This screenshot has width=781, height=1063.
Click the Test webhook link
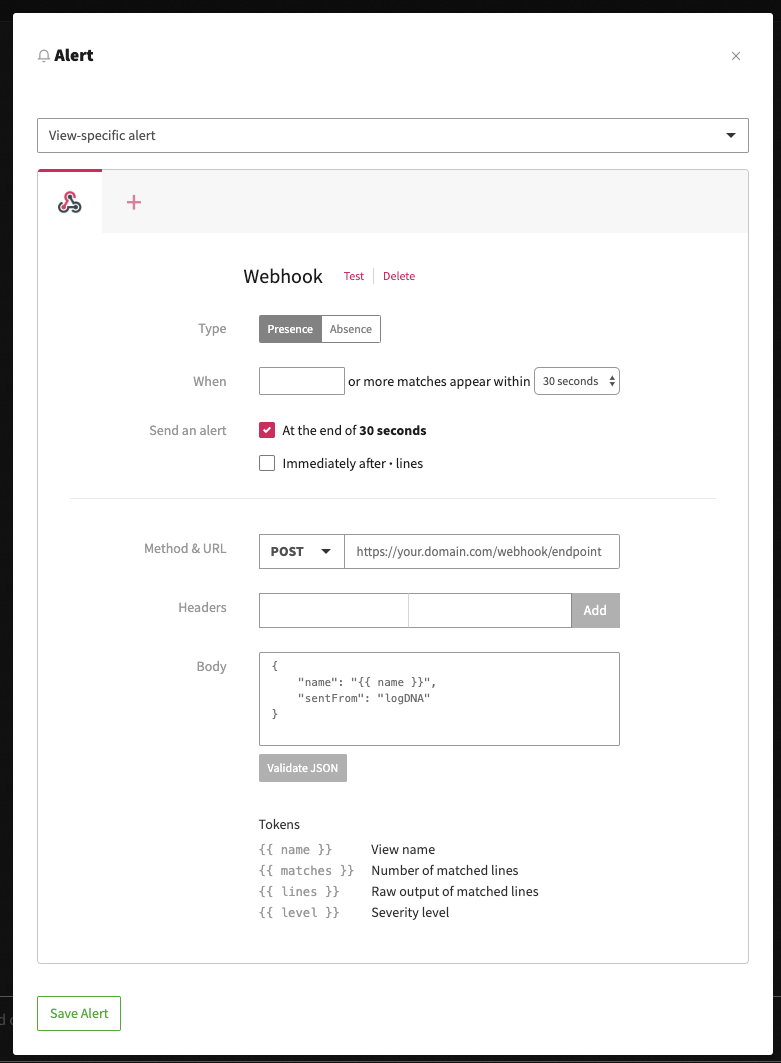[x=354, y=276]
